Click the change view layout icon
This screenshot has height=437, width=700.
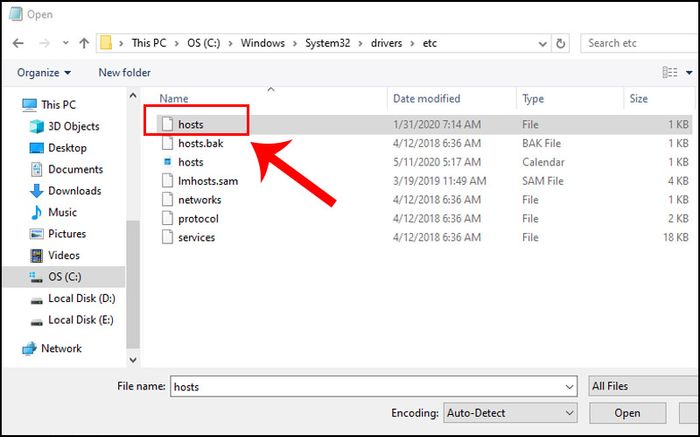670,73
